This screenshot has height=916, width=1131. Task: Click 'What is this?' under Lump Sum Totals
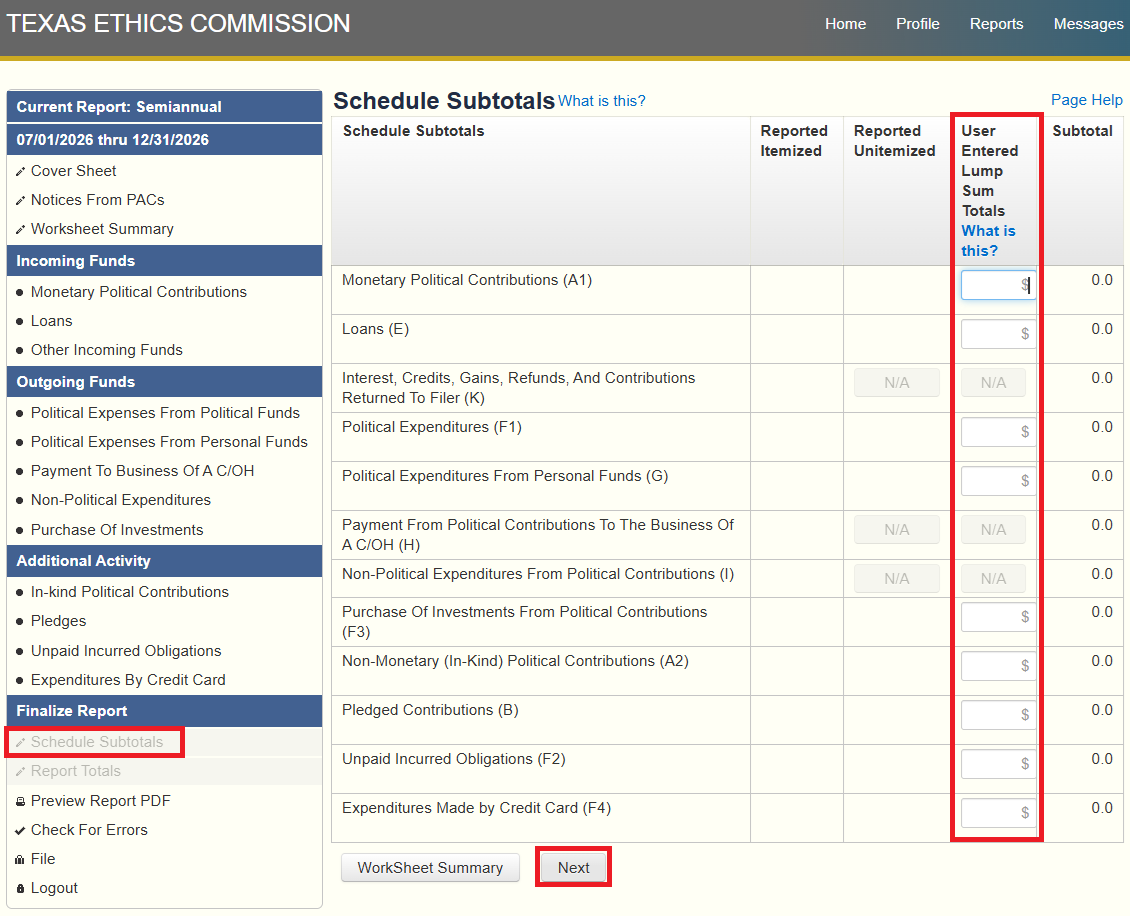tap(988, 241)
